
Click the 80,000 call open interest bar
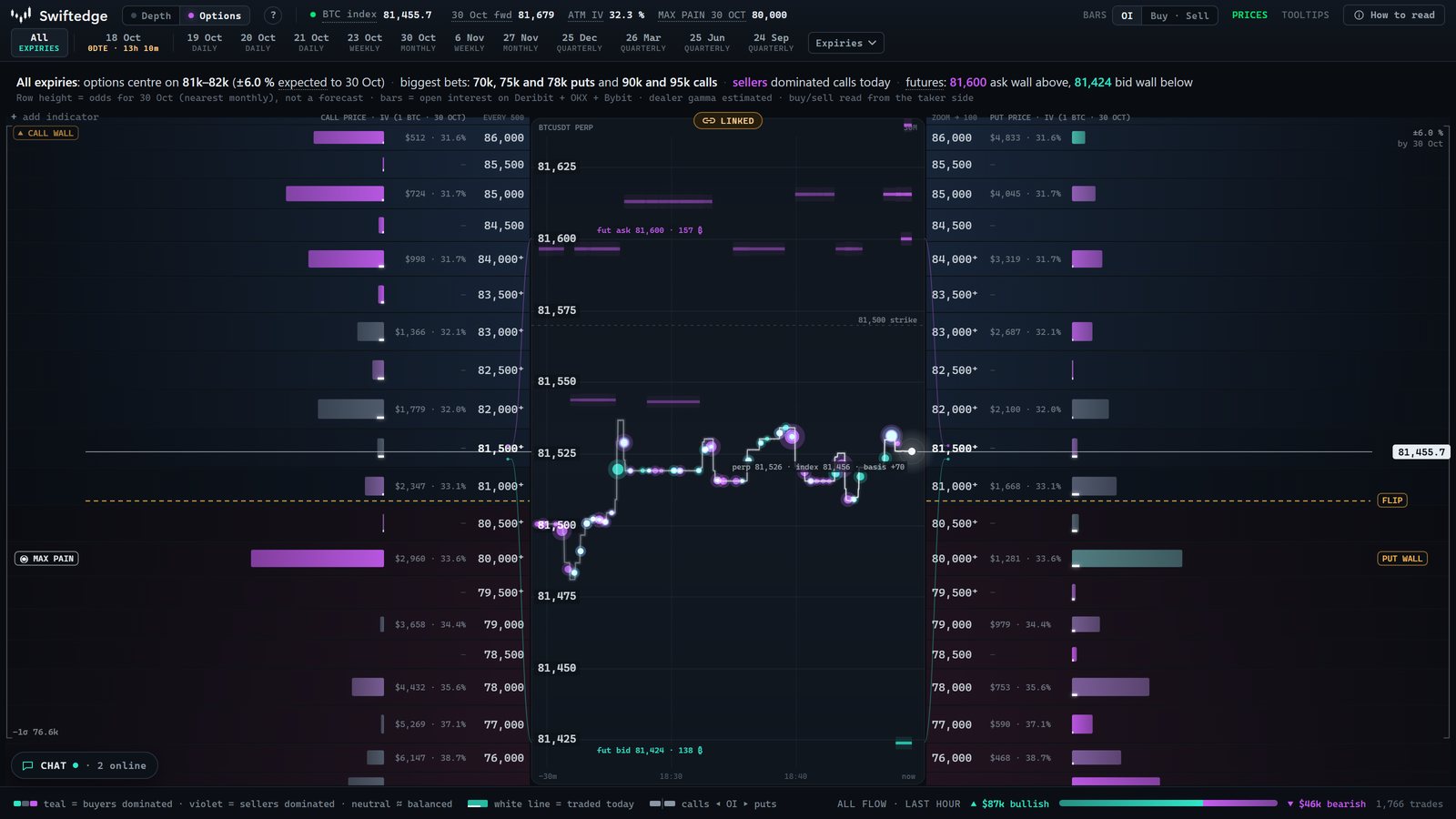tap(318, 559)
